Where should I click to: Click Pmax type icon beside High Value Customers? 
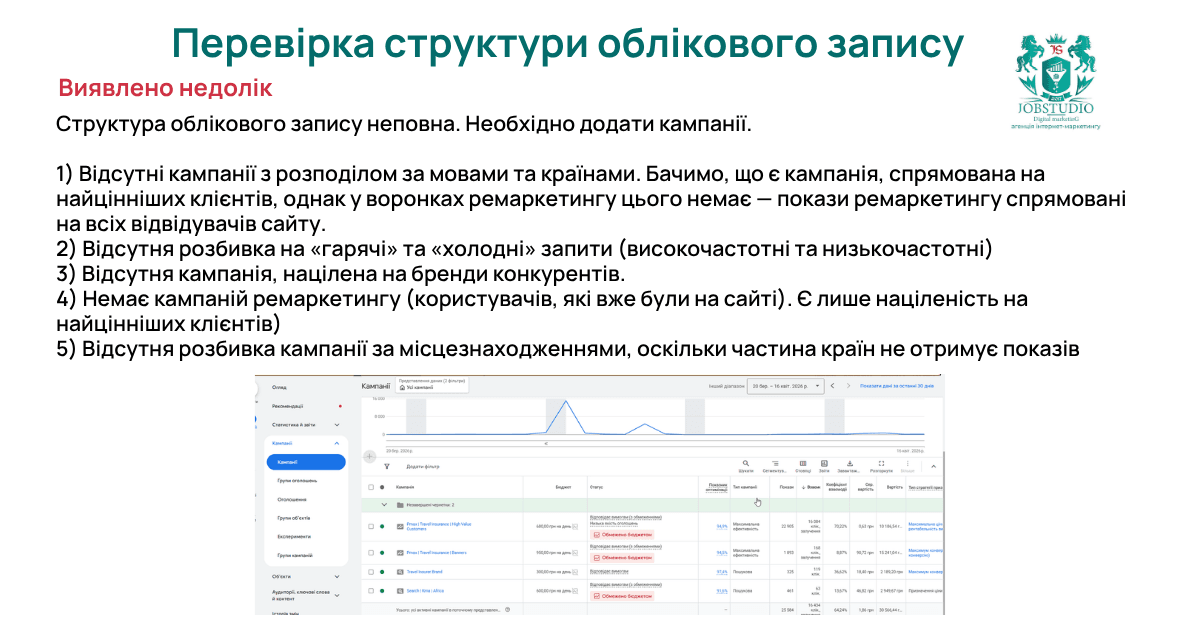click(400, 525)
